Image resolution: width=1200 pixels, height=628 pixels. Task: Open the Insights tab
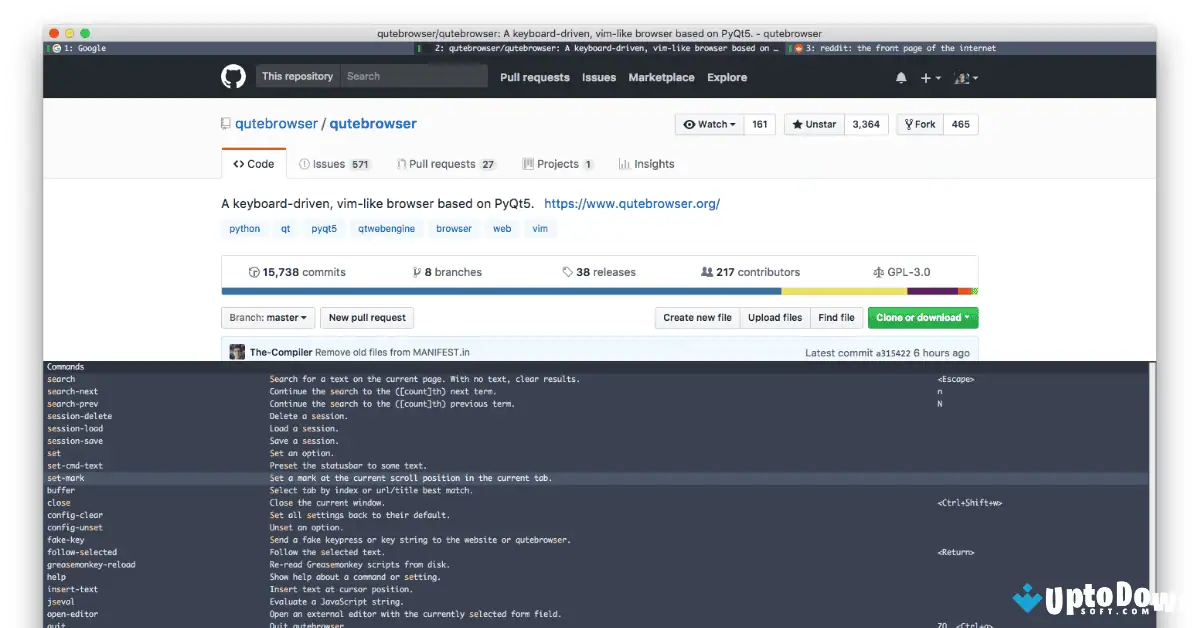[646, 164]
